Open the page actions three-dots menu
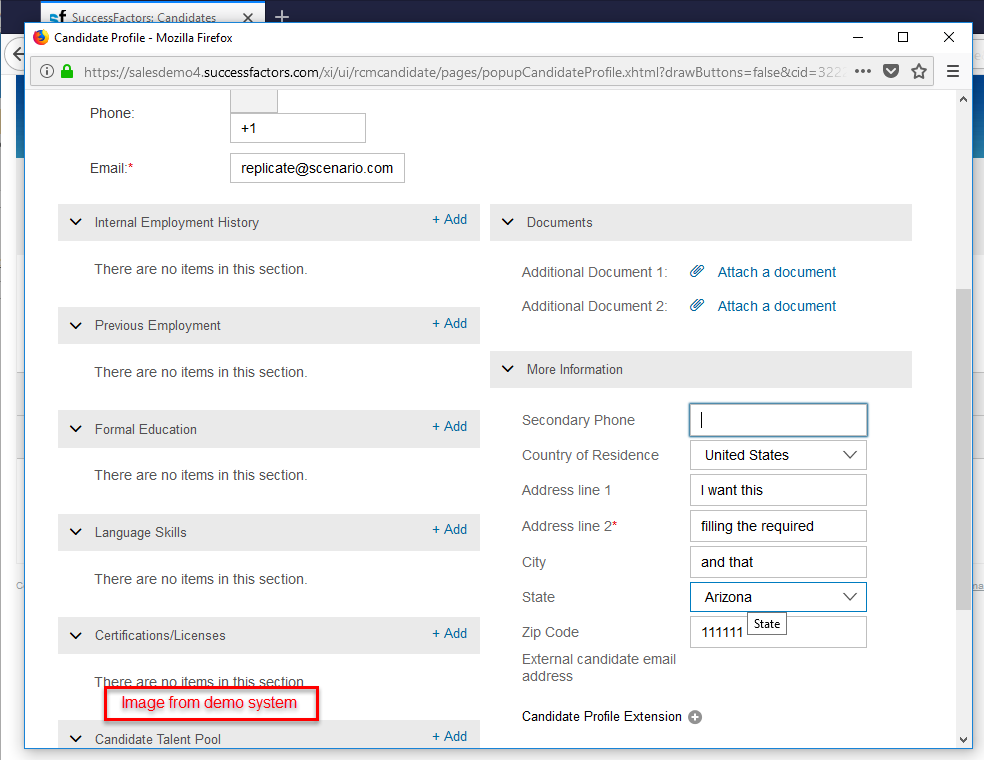Image resolution: width=984 pixels, height=760 pixels. [863, 72]
